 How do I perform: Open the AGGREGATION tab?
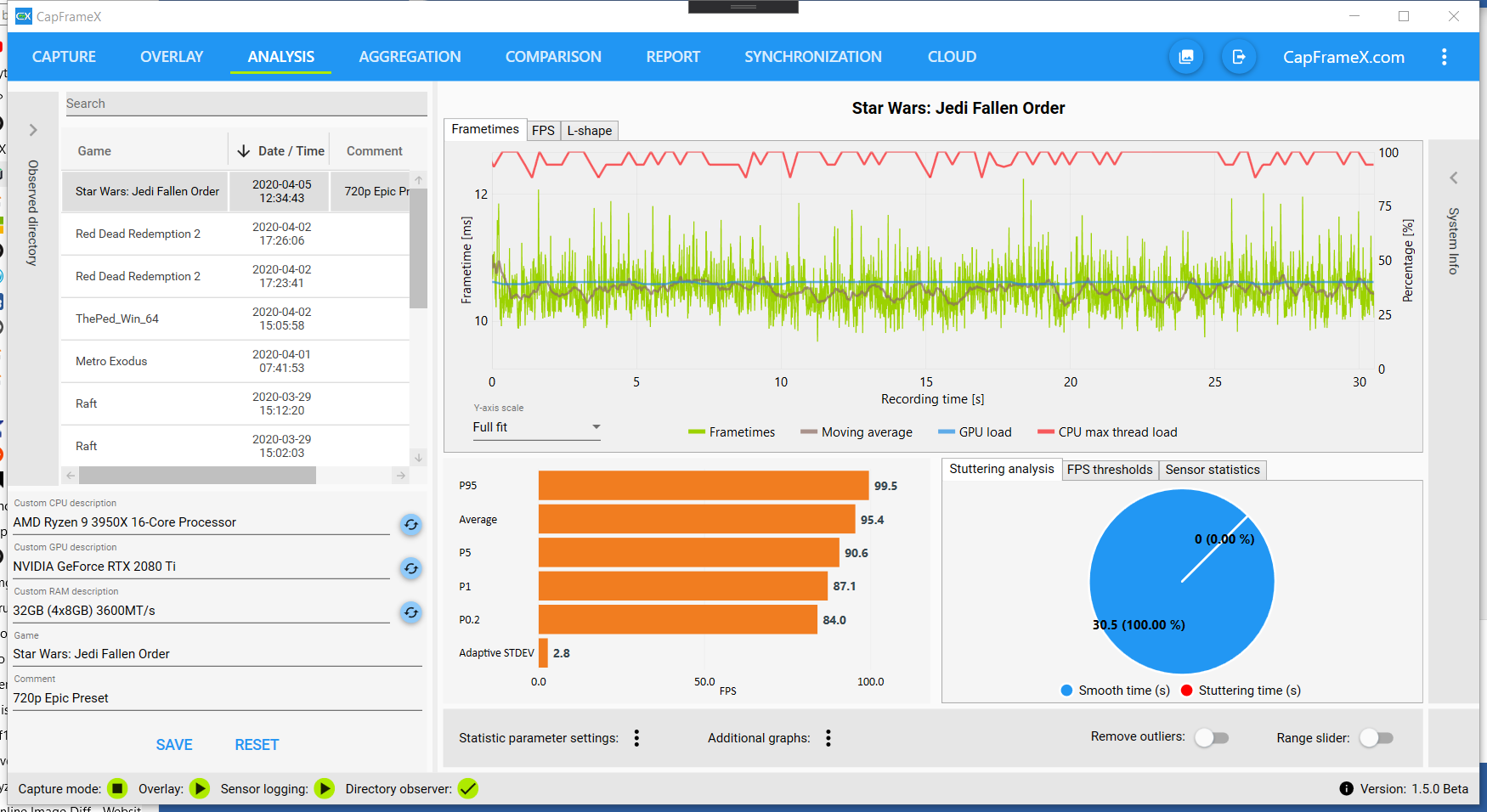pyautogui.click(x=410, y=57)
